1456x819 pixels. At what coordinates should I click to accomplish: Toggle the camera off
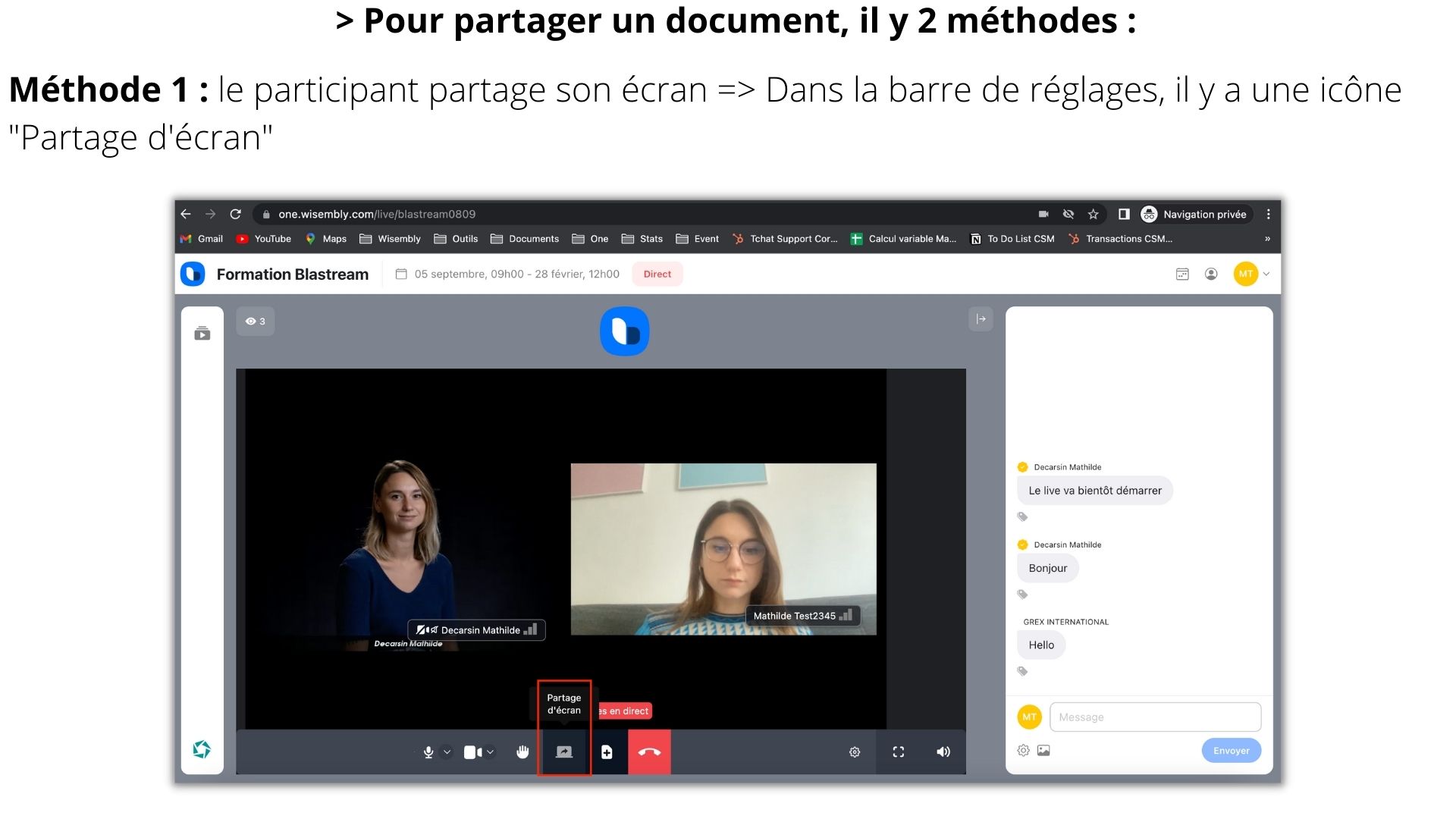click(472, 752)
